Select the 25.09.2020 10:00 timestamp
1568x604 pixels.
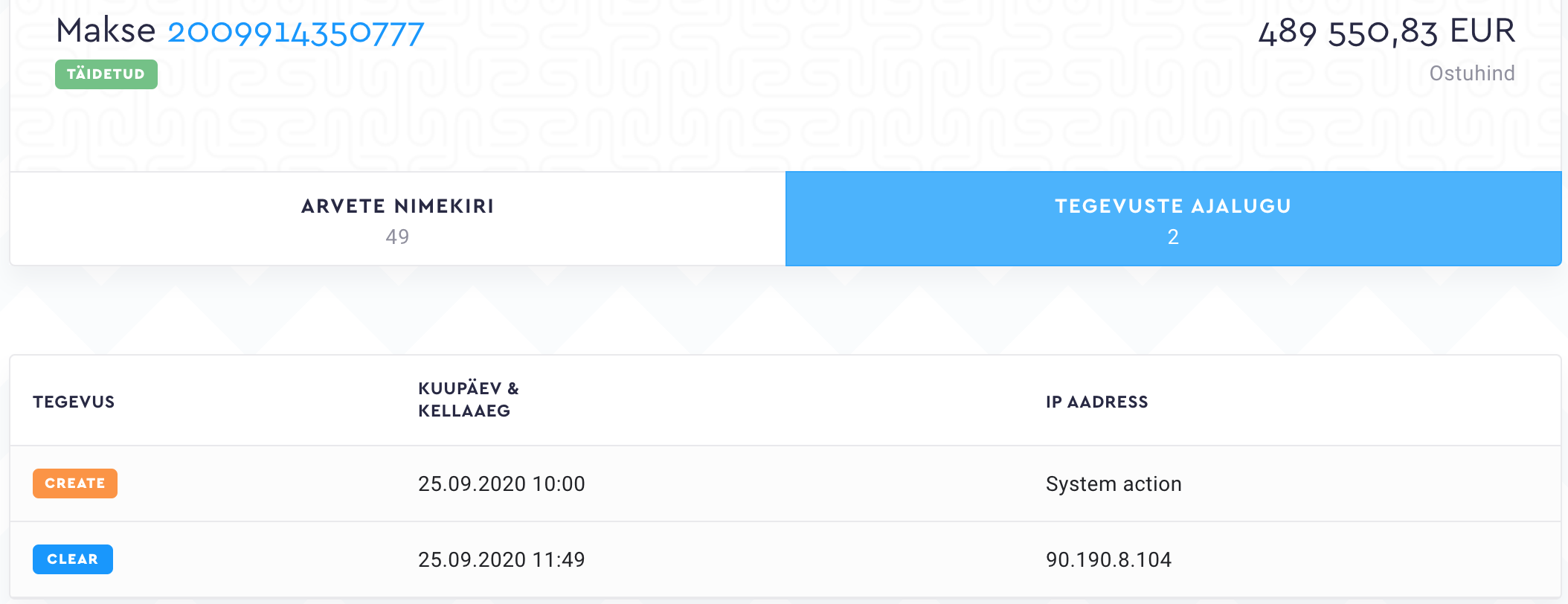(x=501, y=484)
